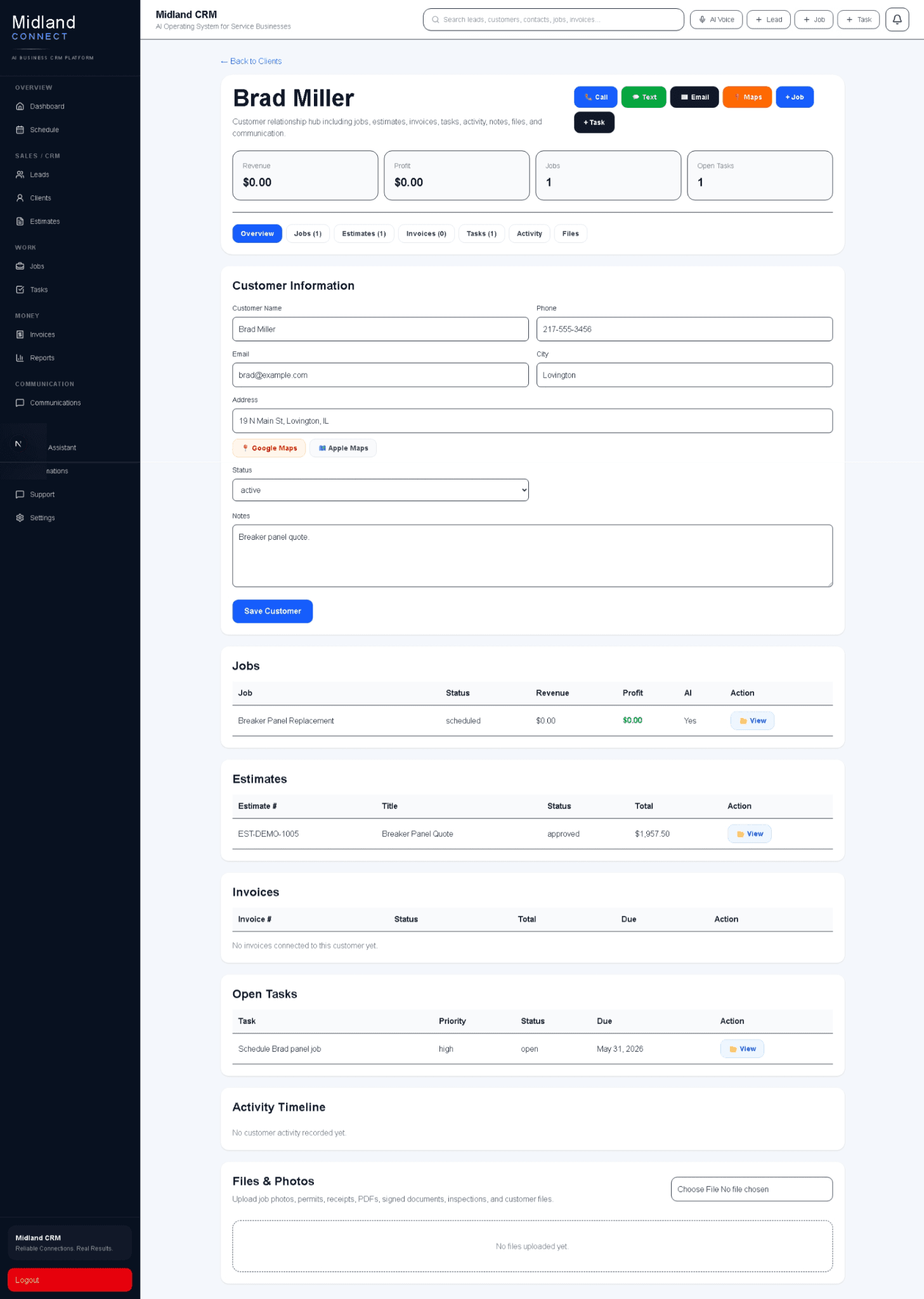The image size is (924, 1299).
Task: Click the 'May 31, 2026' due date
Action: (620, 1049)
